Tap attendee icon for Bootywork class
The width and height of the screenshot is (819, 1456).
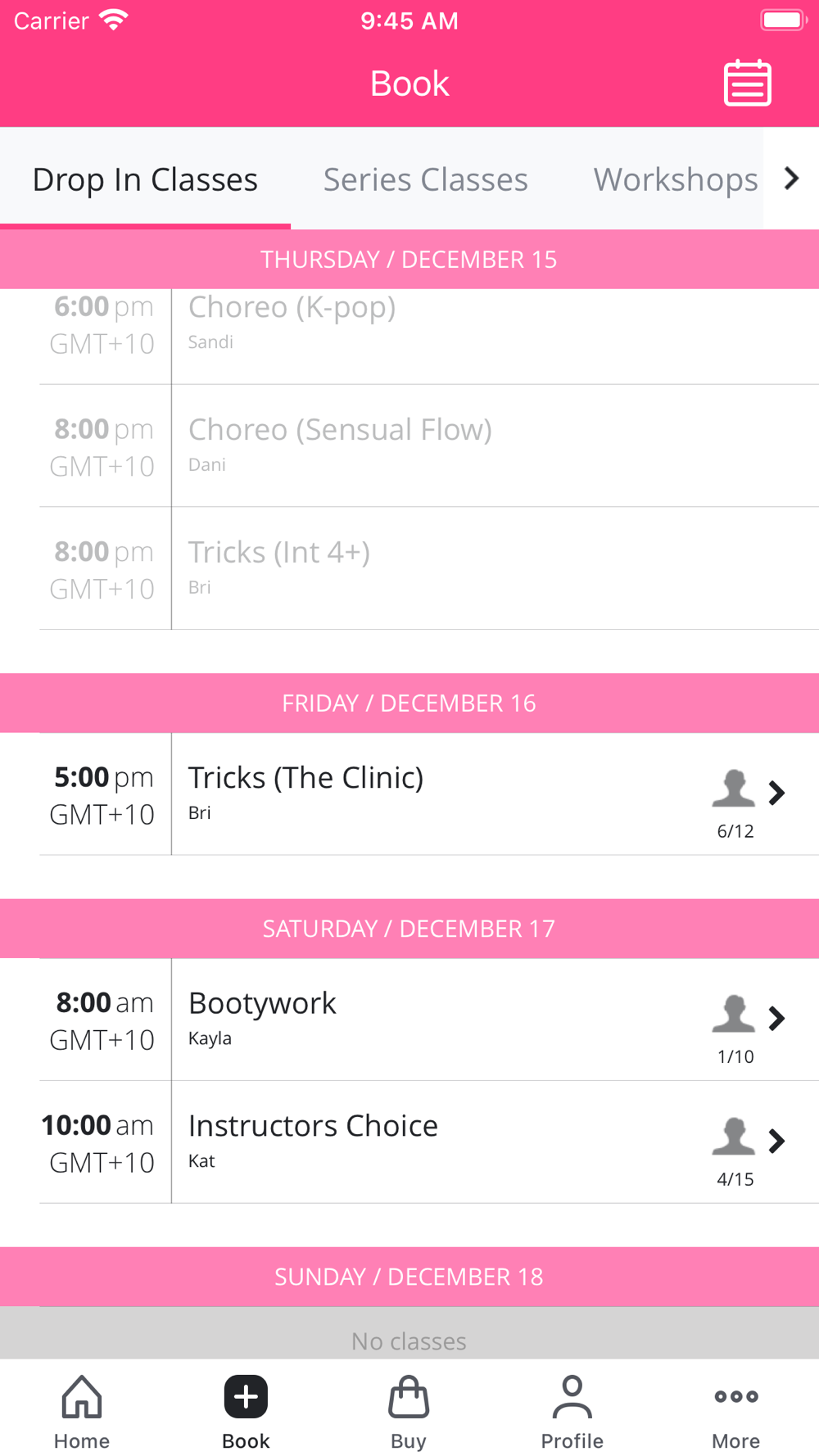[734, 1014]
